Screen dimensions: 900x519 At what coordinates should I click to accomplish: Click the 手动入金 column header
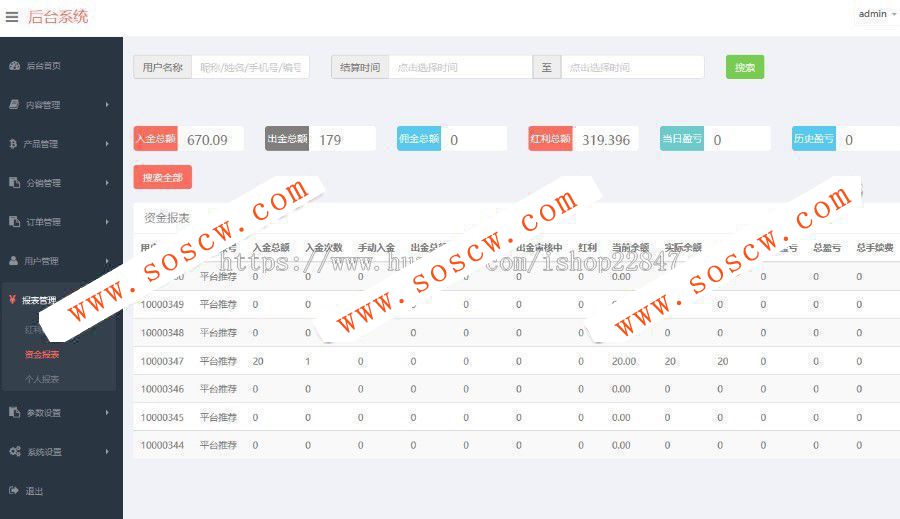click(377, 247)
